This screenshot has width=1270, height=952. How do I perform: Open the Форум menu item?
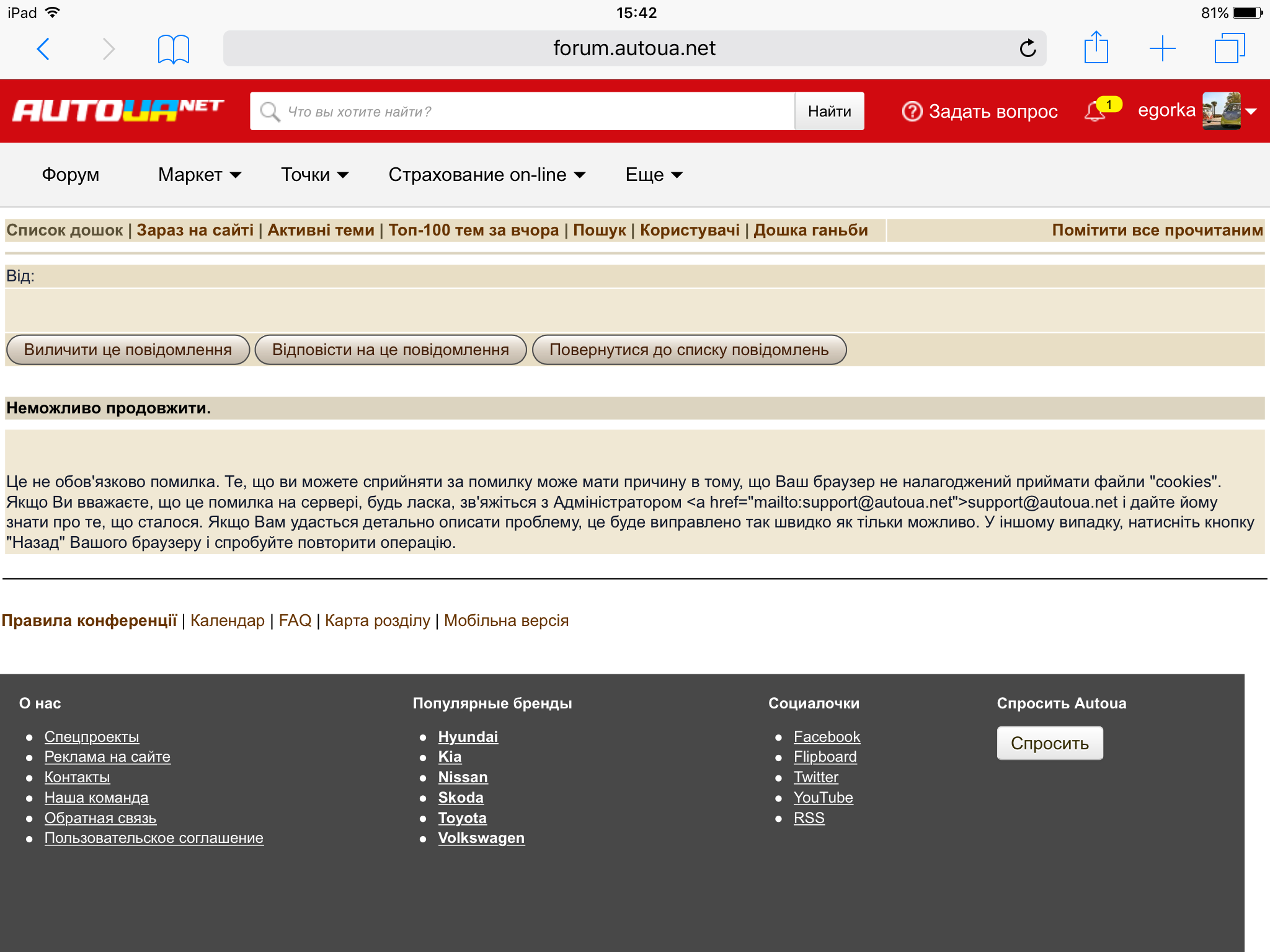coord(70,175)
